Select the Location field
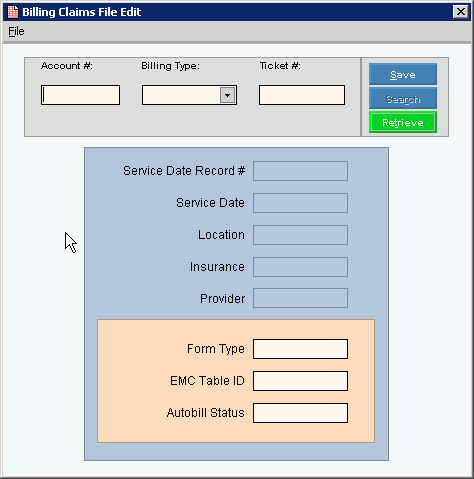Screen dimensions: 474x479 (x=300, y=235)
